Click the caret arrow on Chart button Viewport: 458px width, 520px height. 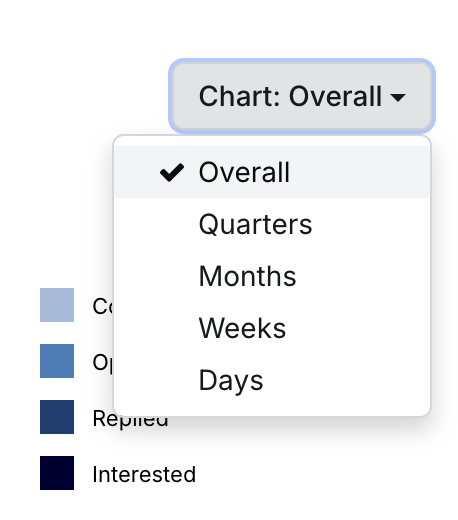pyautogui.click(x=398, y=97)
